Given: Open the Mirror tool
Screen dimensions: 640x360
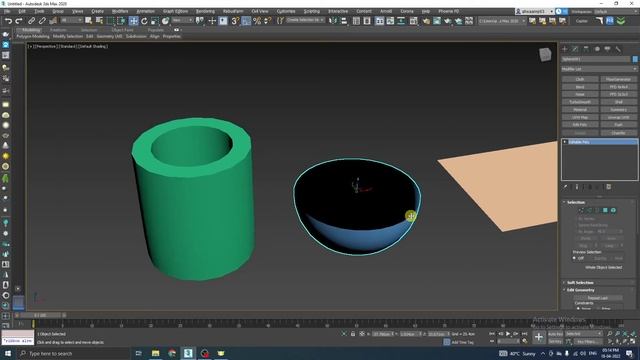Looking at the screenshot, I should [x=333, y=21].
